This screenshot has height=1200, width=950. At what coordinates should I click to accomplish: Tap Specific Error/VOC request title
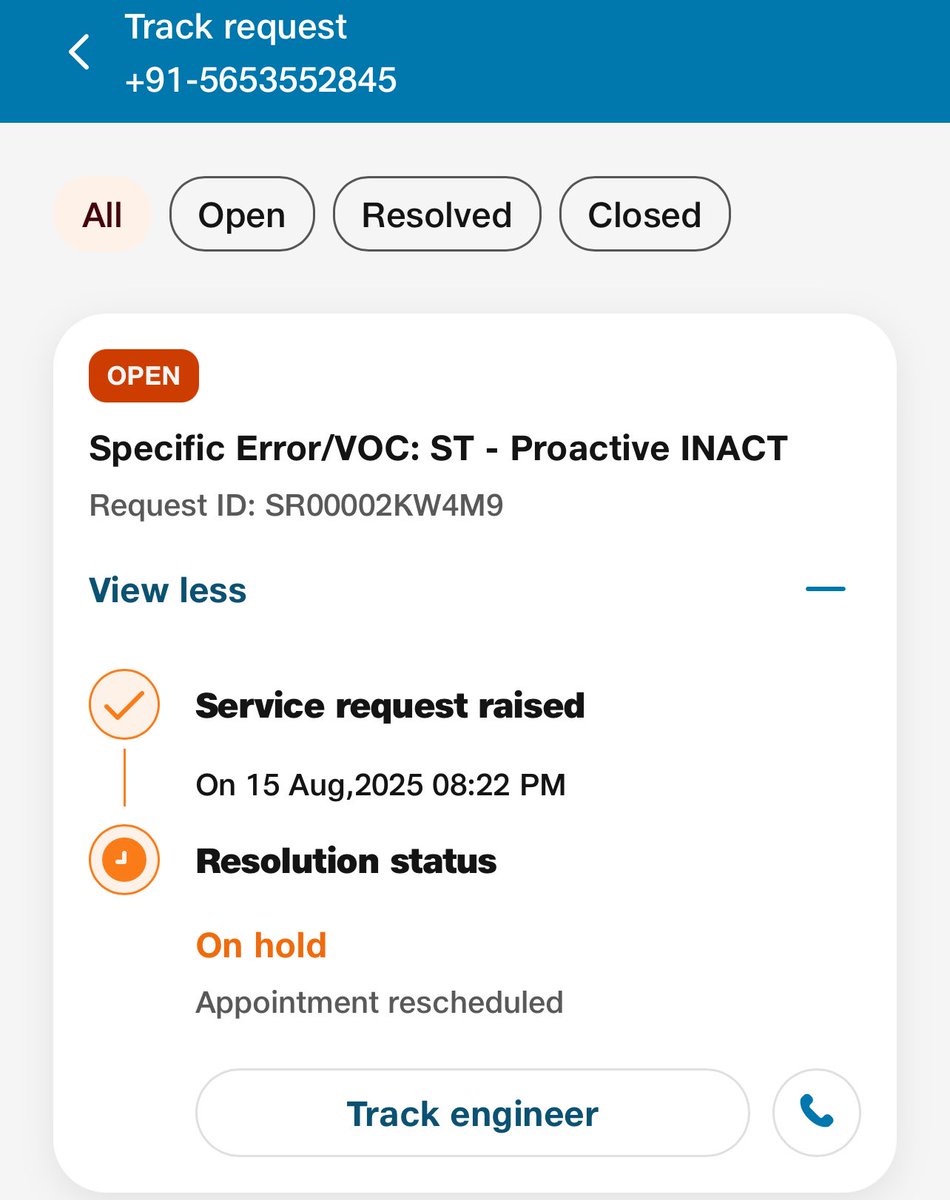438,448
